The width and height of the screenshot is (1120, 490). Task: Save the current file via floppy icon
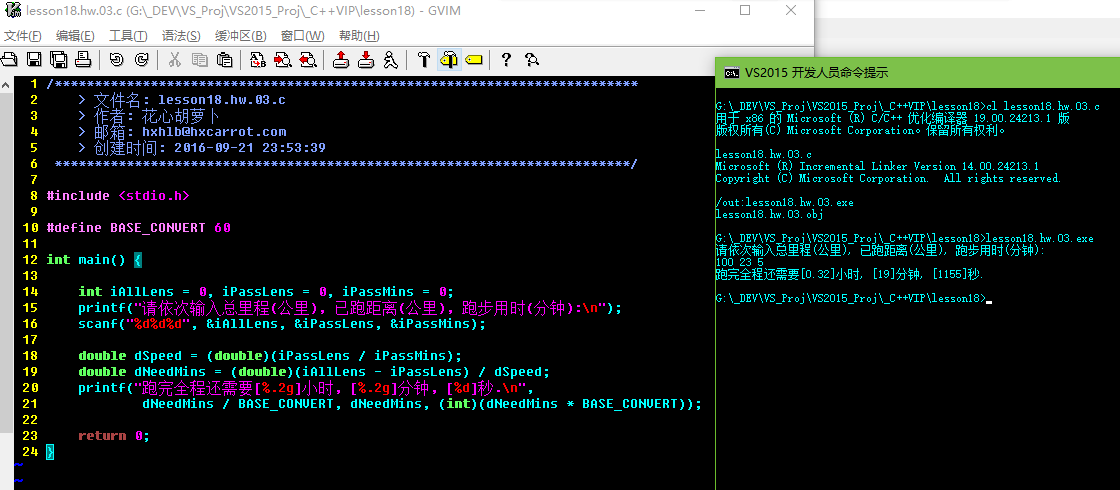coord(33,60)
